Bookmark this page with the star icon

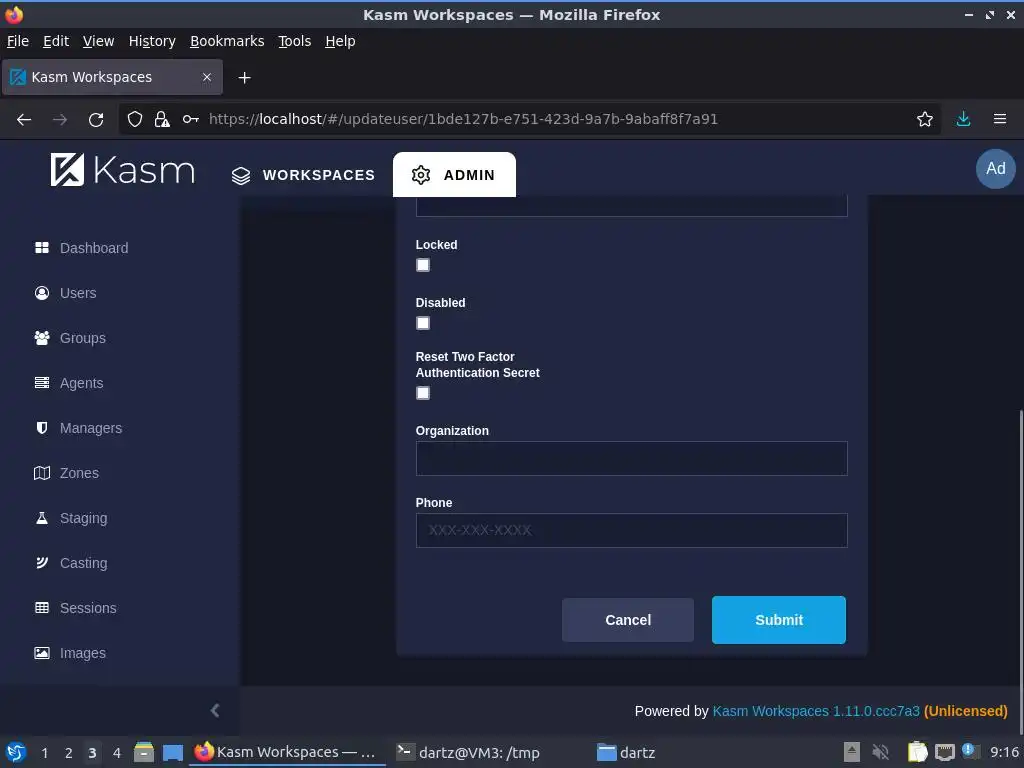click(925, 120)
